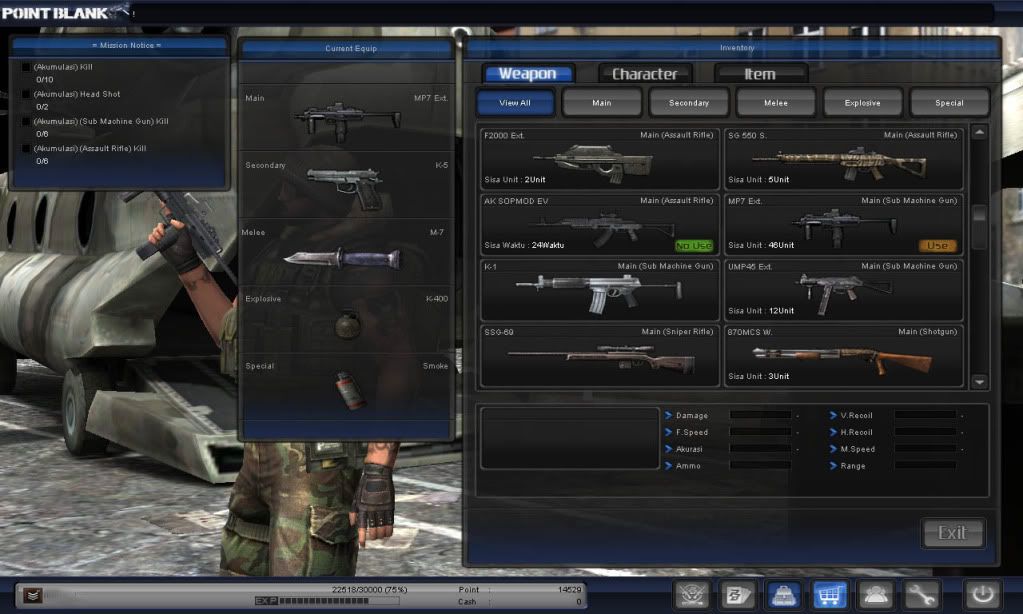Click the Exit button

click(953, 533)
